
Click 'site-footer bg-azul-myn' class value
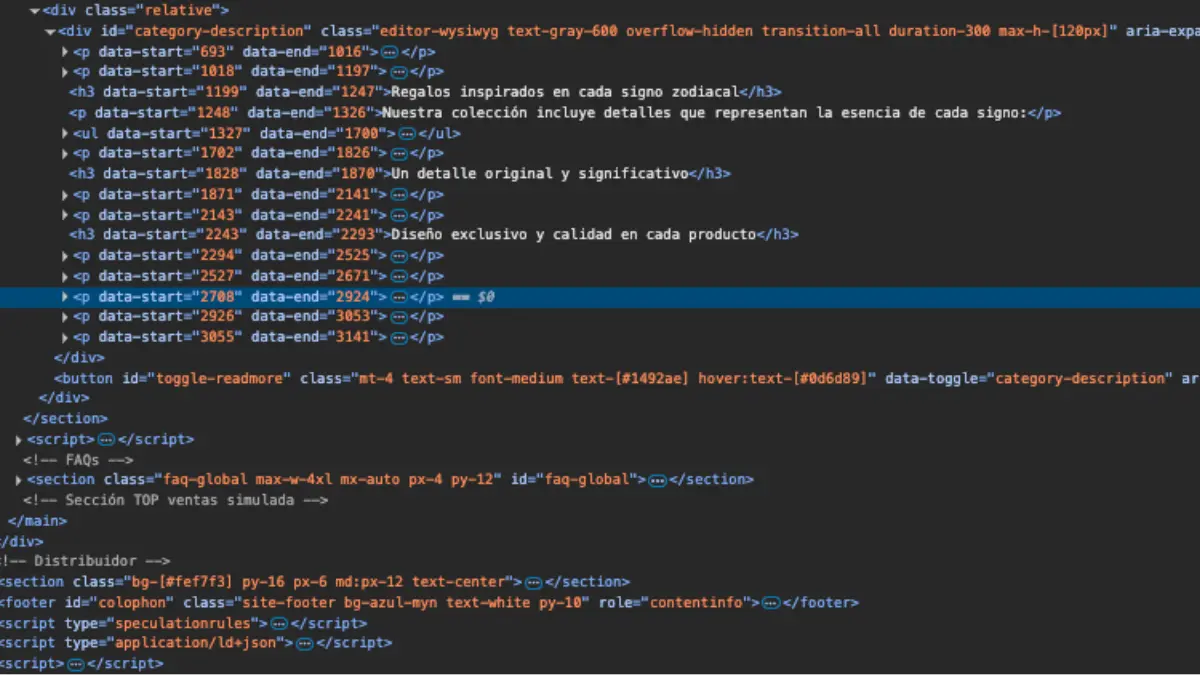[336, 603]
